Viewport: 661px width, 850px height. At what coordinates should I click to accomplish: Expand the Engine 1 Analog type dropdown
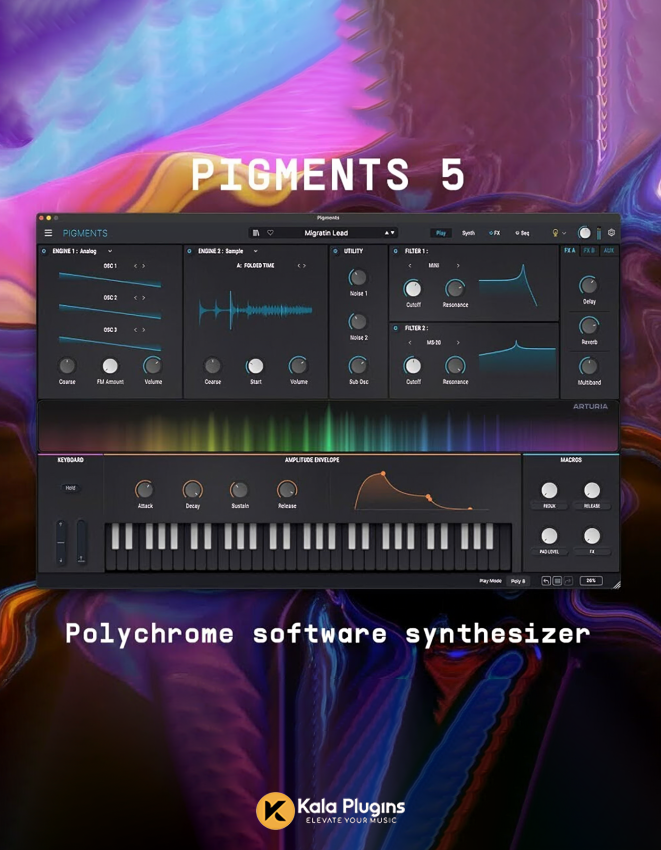click(x=110, y=252)
